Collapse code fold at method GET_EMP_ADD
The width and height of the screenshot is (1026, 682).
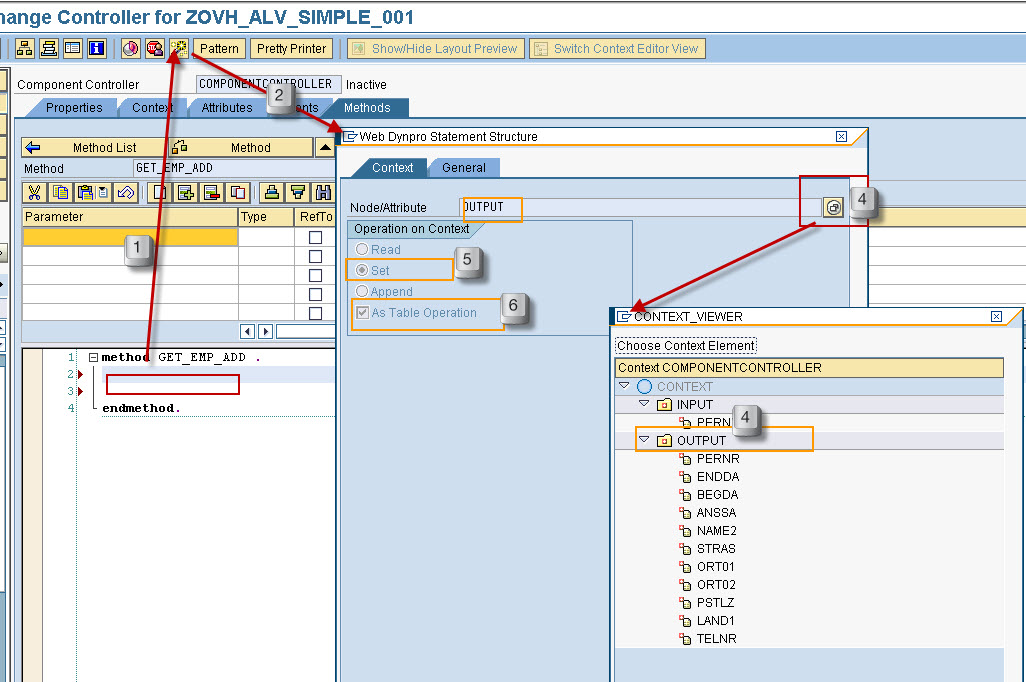point(93,357)
